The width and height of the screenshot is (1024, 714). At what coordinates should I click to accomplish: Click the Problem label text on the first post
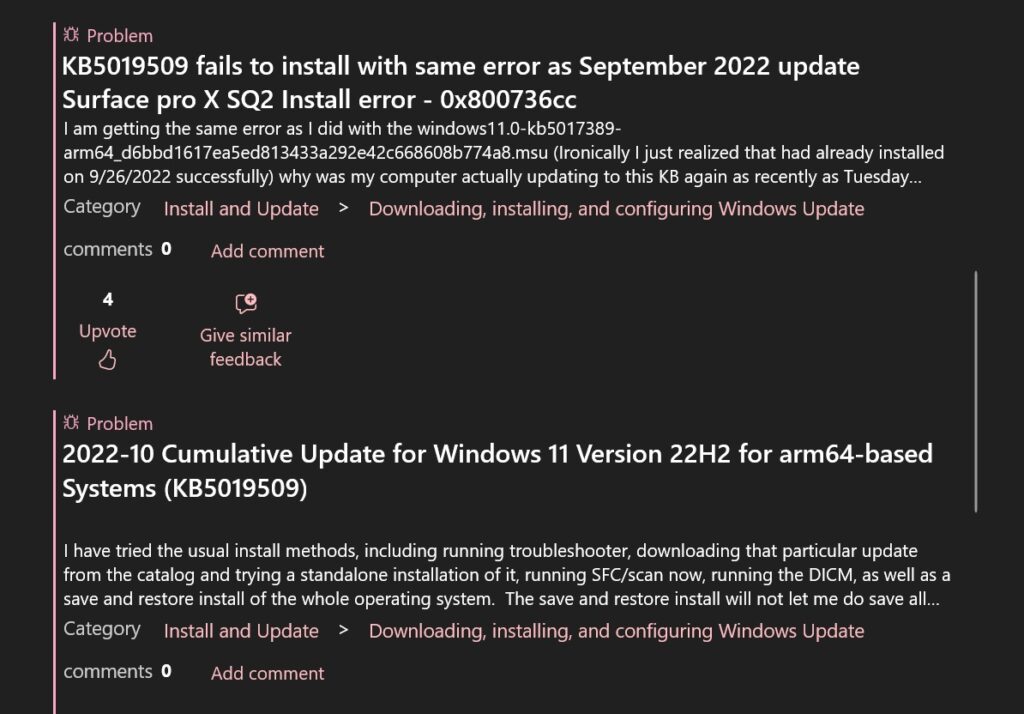120,35
